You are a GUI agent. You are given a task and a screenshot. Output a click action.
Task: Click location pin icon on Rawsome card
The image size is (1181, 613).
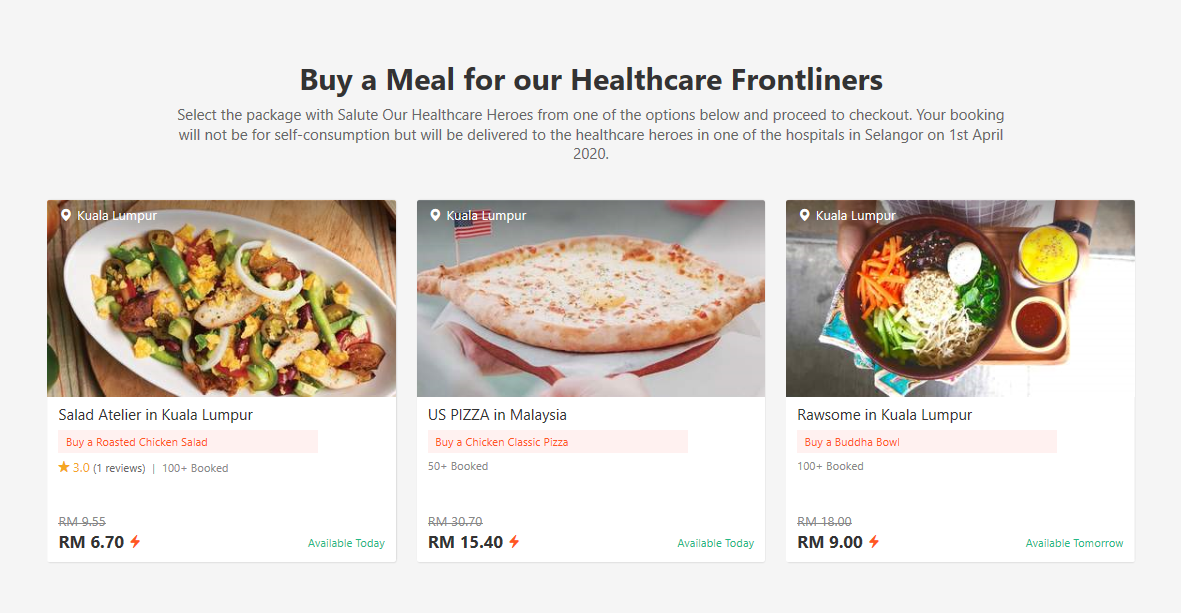coord(805,215)
